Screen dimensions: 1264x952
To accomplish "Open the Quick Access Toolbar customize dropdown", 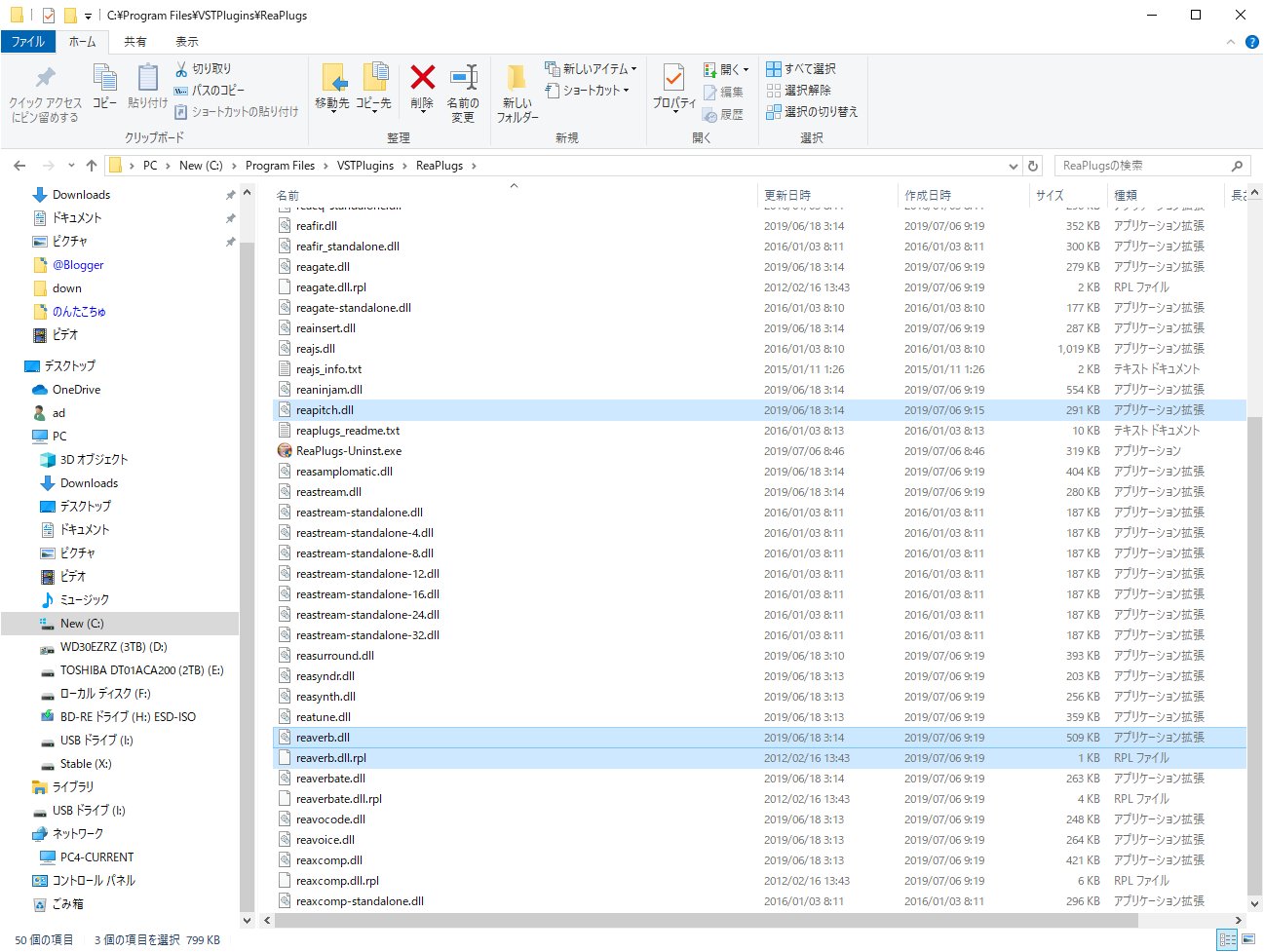I will [x=88, y=16].
